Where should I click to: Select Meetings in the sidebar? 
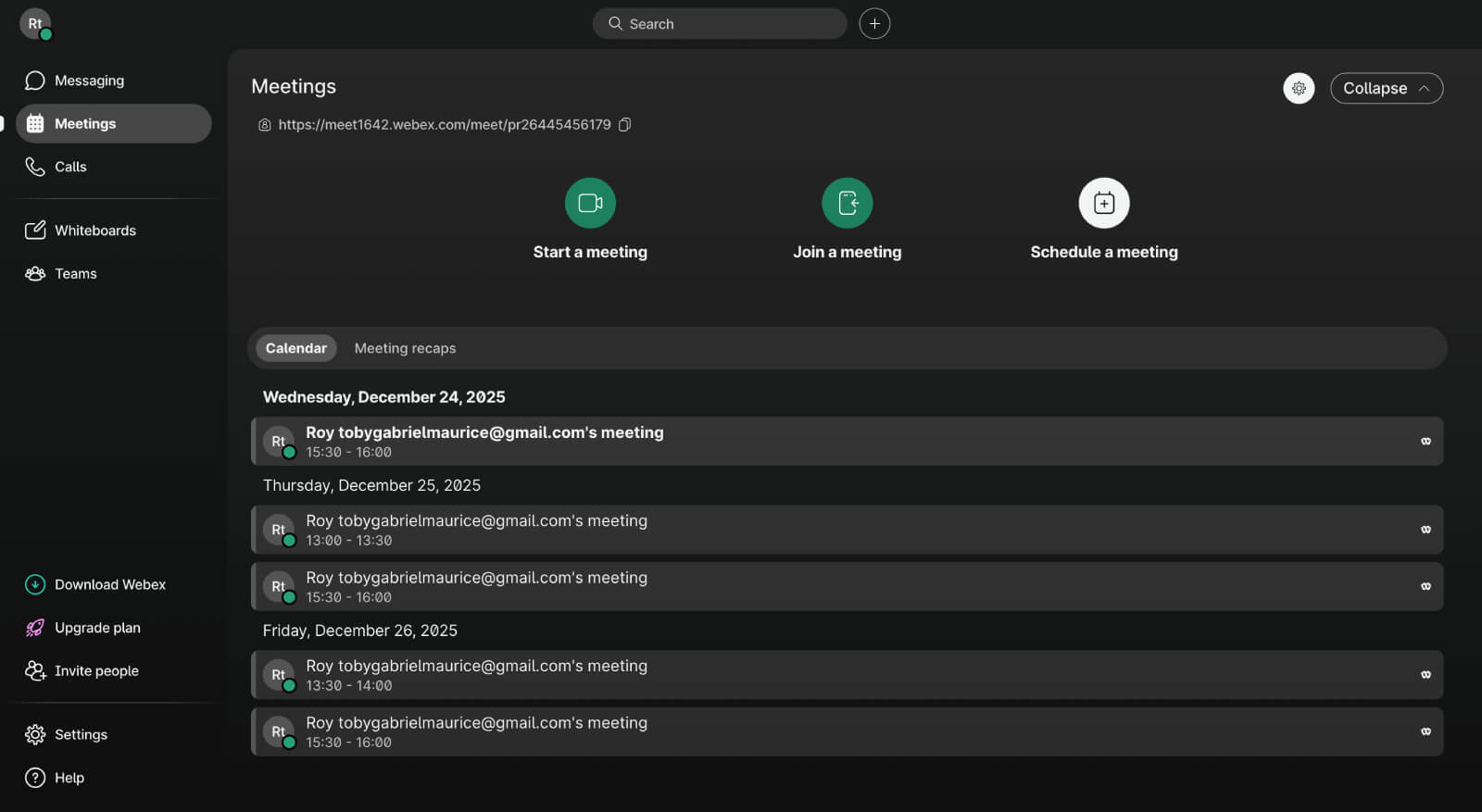[113, 123]
